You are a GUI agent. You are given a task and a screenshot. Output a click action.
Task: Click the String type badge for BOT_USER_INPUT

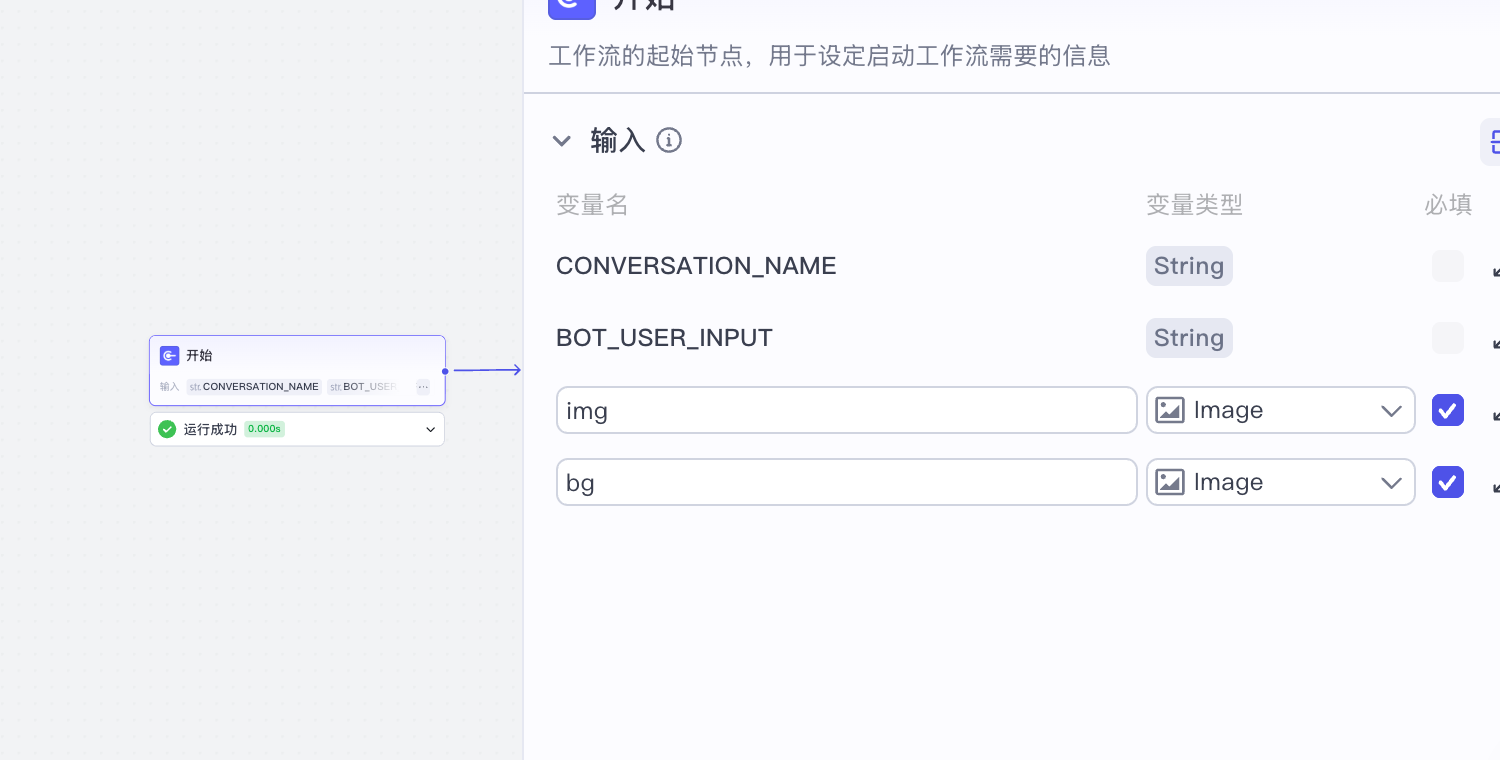[x=1189, y=338]
